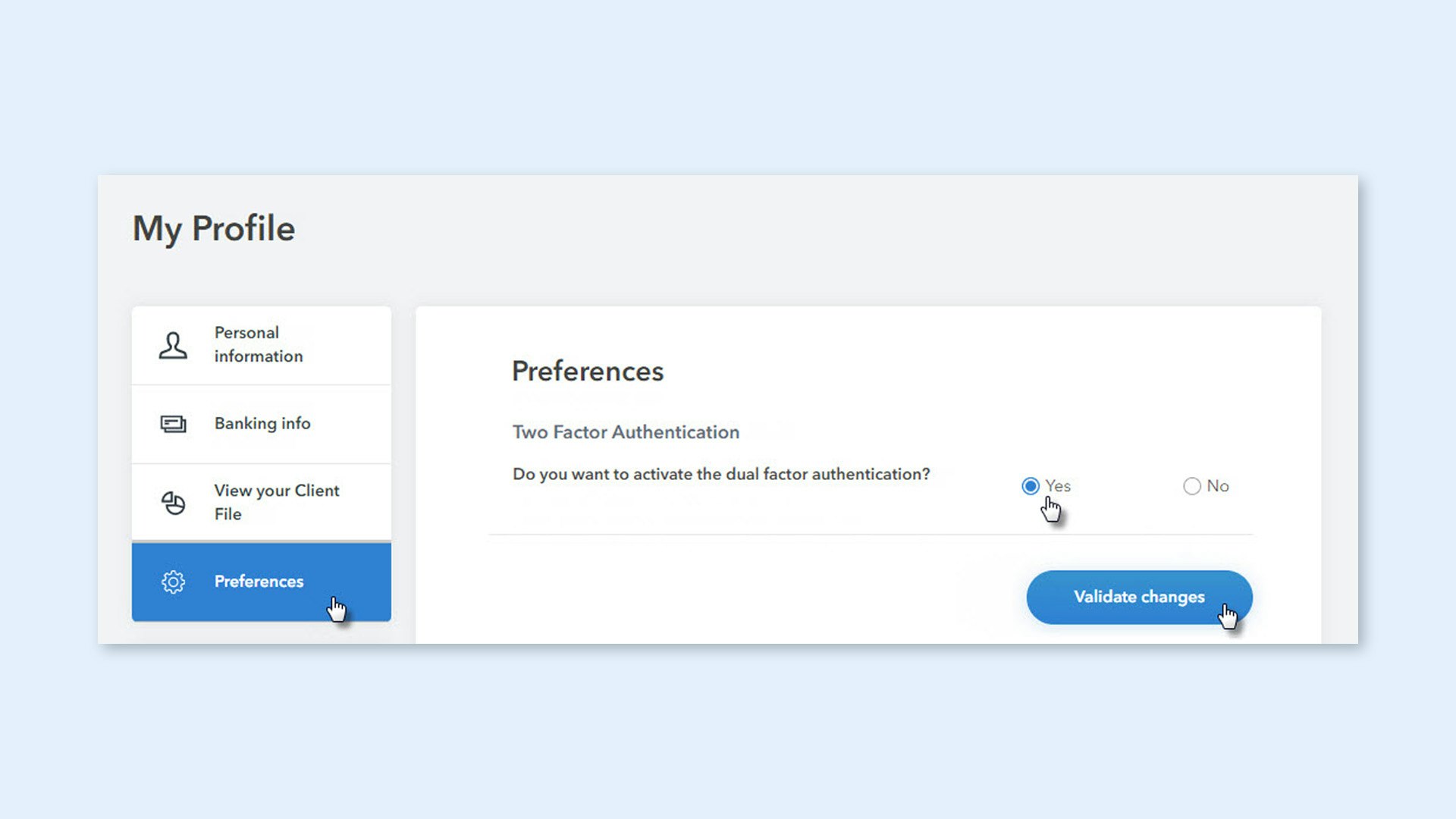
Task: Click the "No" option label text
Action: tap(1218, 486)
